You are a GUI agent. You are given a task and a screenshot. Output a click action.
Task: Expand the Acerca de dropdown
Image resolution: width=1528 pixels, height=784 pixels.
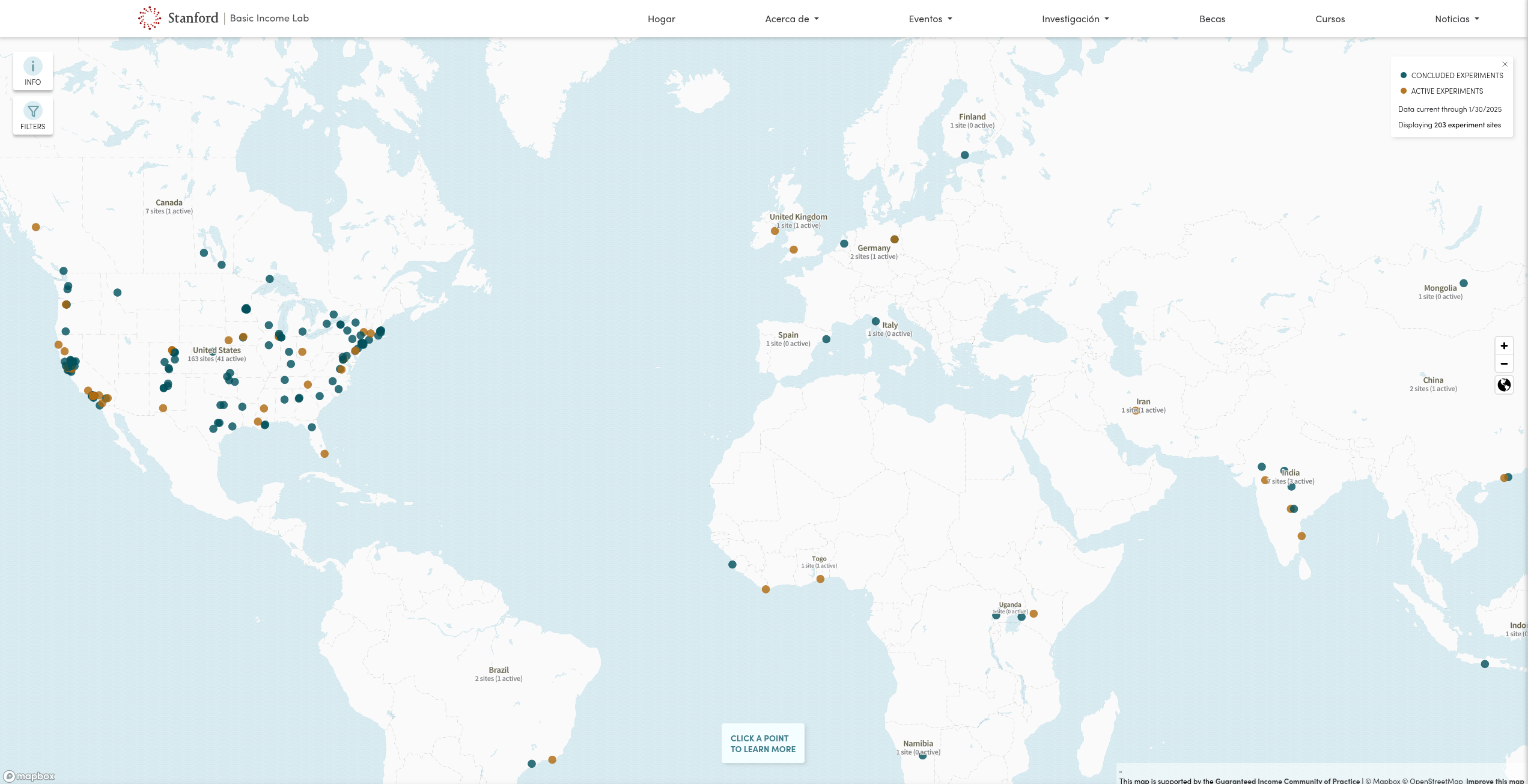pos(791,19)
